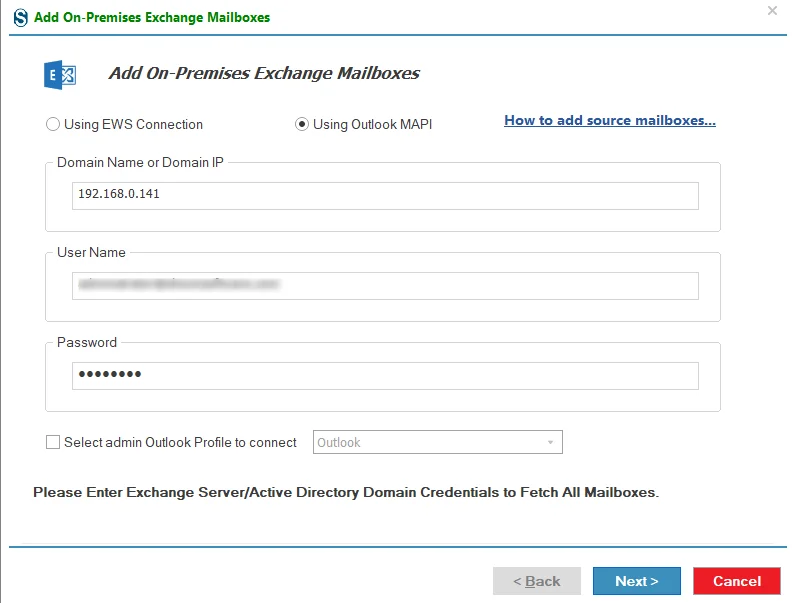
Task: Click the User Name input field
Action: [385, 285]
